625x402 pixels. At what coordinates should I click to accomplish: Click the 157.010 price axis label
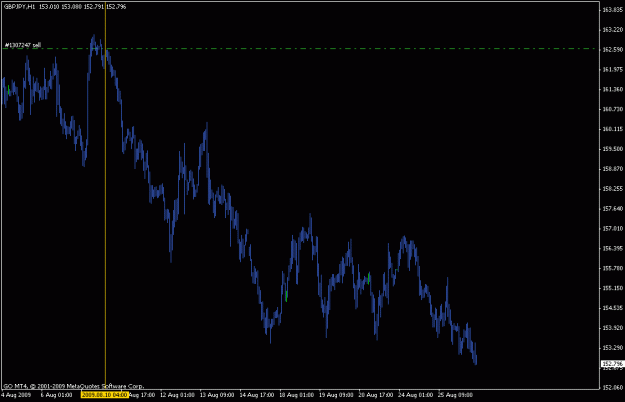pos(612,229)
